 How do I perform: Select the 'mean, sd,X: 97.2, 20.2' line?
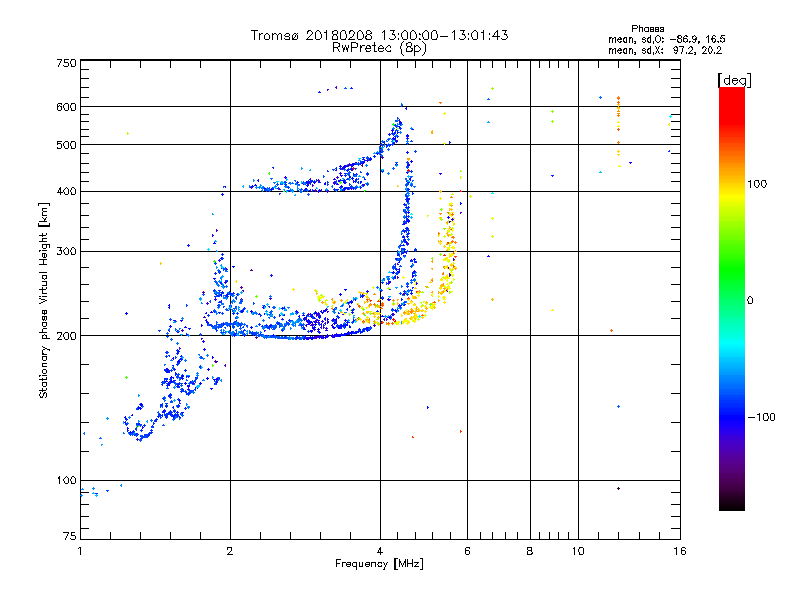point(665,50)
